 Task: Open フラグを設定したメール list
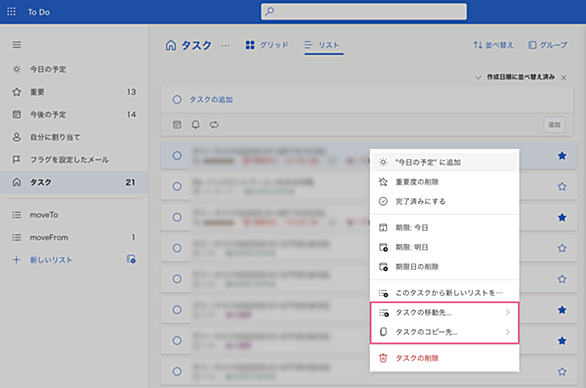[74, 160]
